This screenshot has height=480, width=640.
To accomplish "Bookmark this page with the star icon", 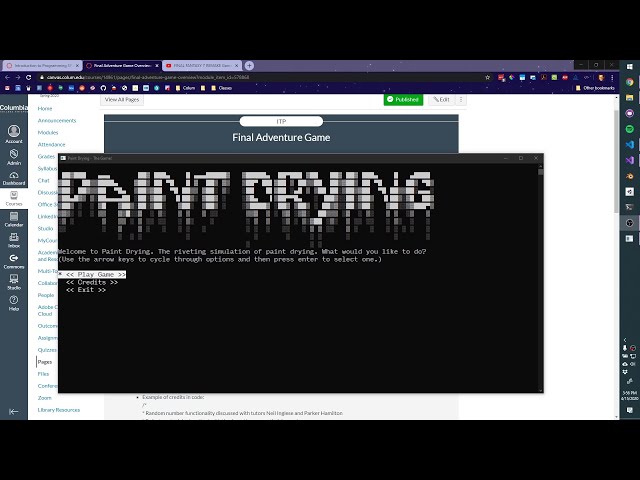I will tap(487, 77).
